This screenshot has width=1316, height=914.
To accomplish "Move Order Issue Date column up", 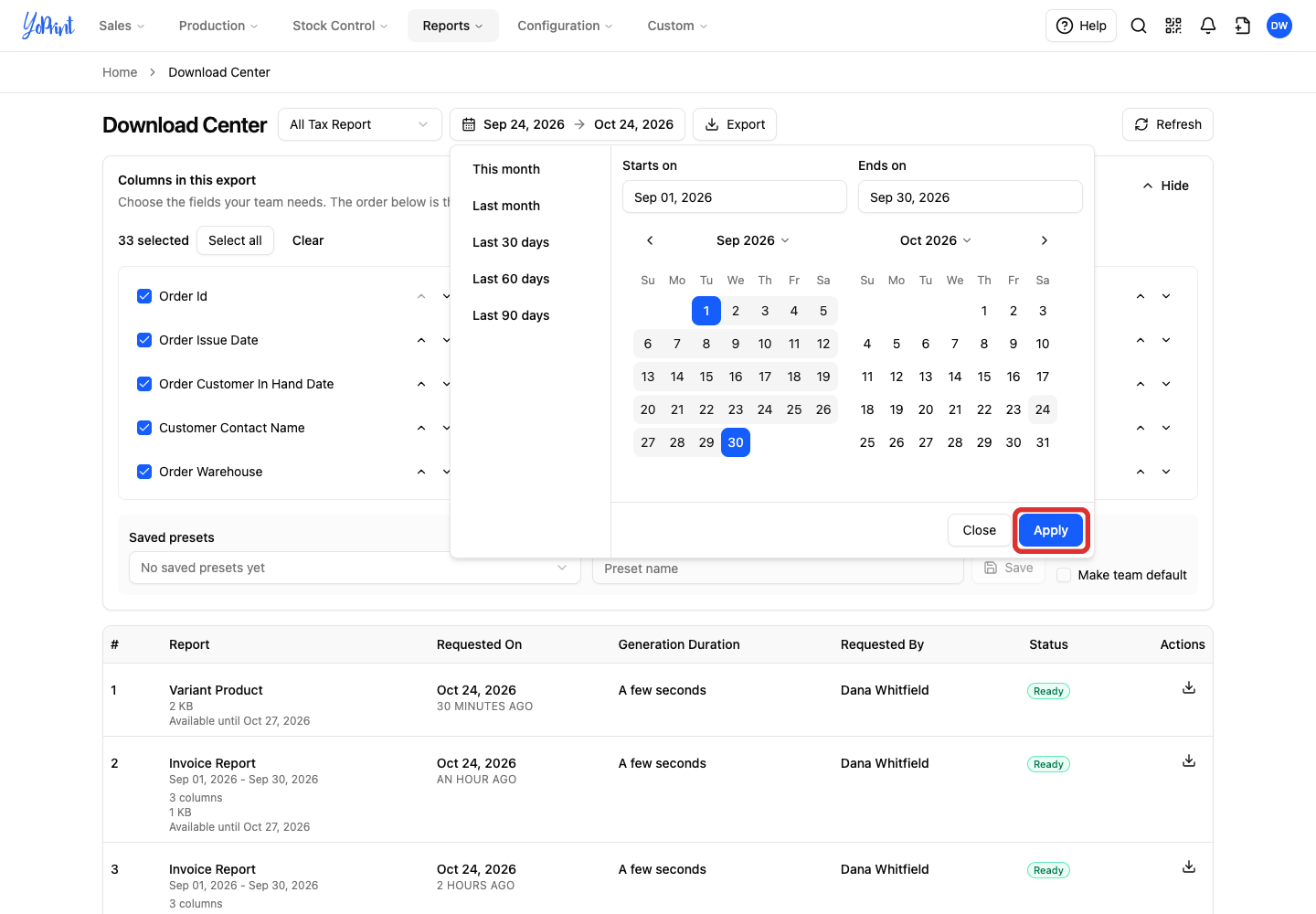I will pyautogui.click(x=421, y=340).
